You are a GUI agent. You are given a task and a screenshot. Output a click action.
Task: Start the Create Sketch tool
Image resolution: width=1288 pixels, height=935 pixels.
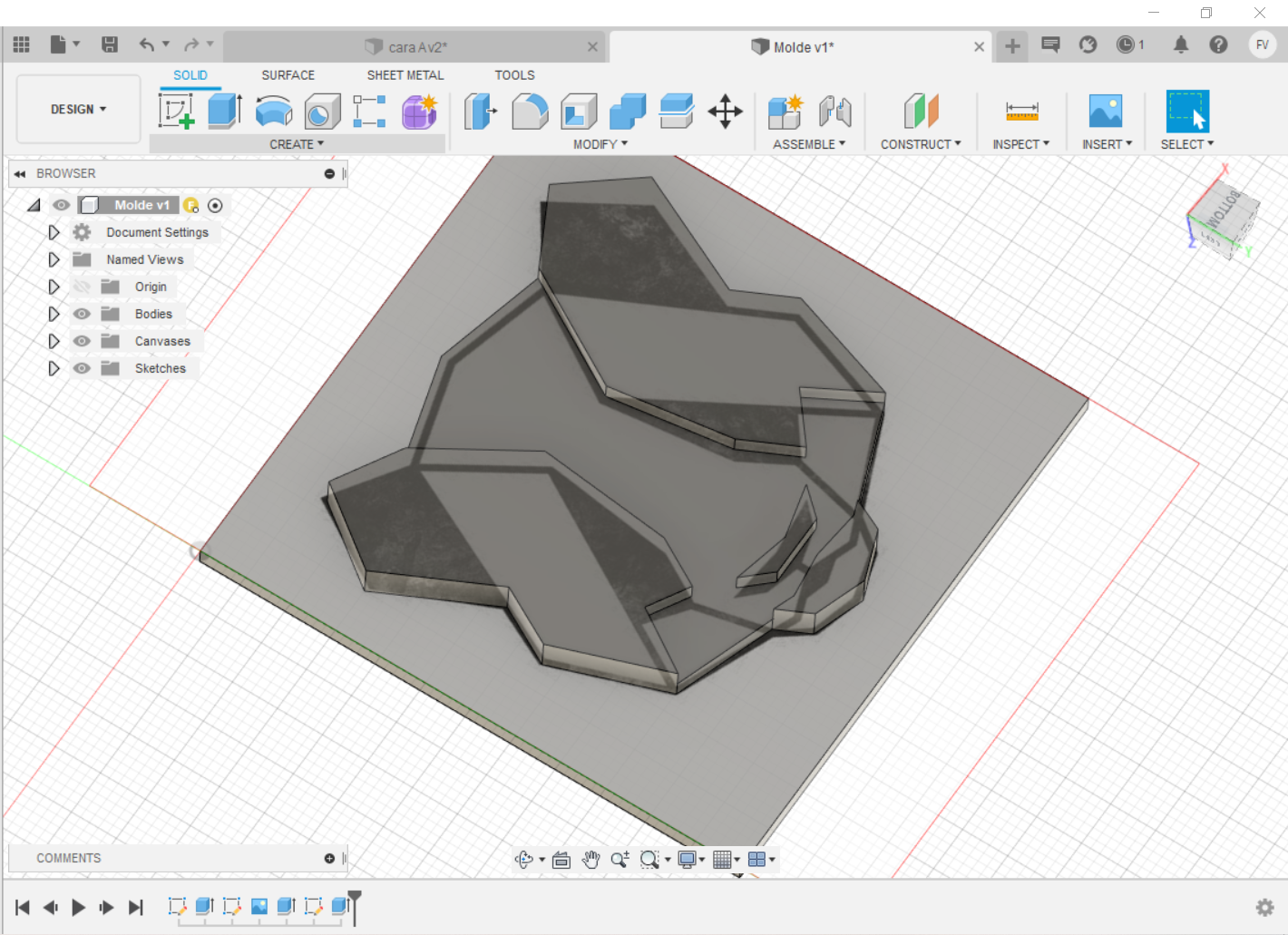pos(181,111)
